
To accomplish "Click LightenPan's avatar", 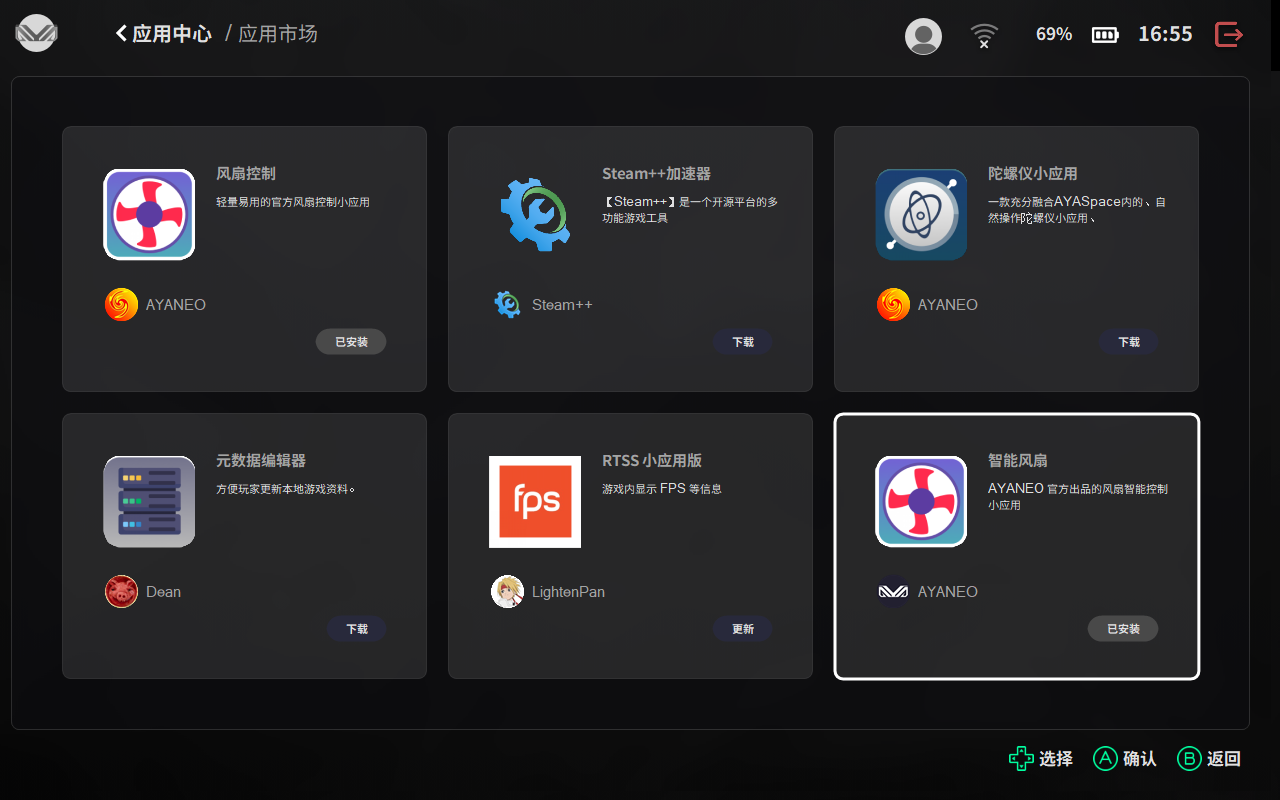I will (x=507, y=591).
